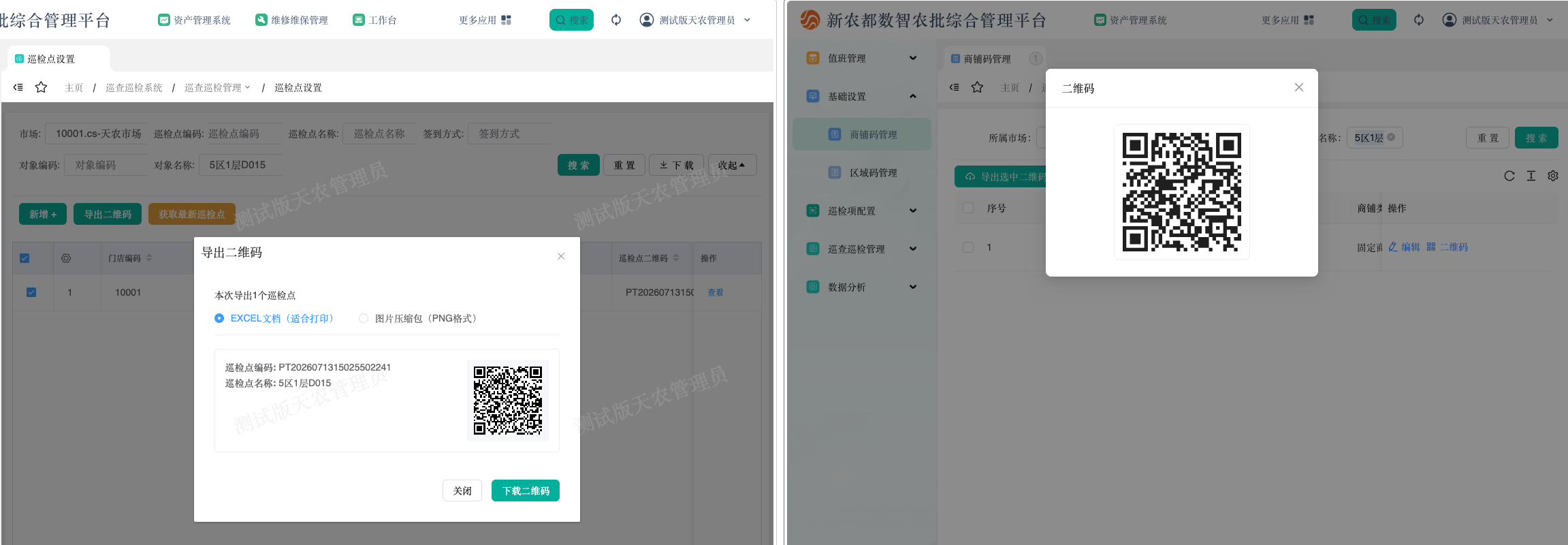Expand the 巡检项配置 sidebar section
The height and width of the screenshot is (545, 1568).
click(861, 211)
